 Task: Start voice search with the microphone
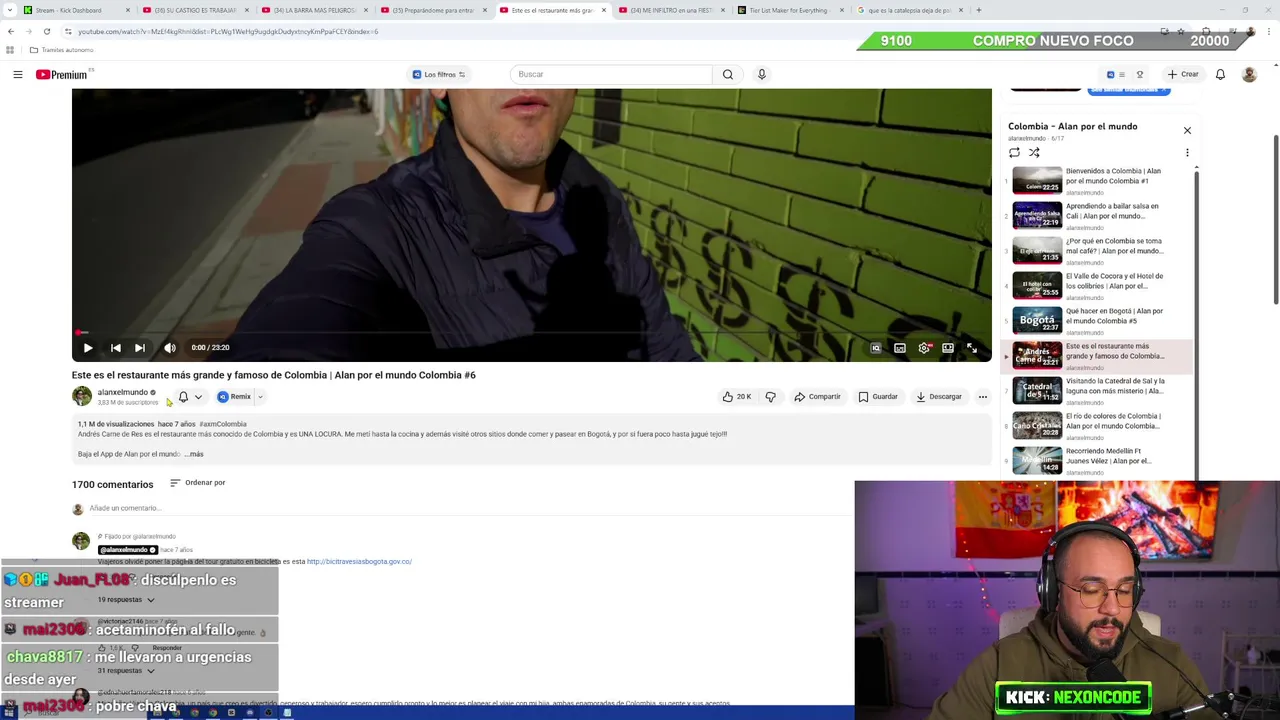point(762,74)
